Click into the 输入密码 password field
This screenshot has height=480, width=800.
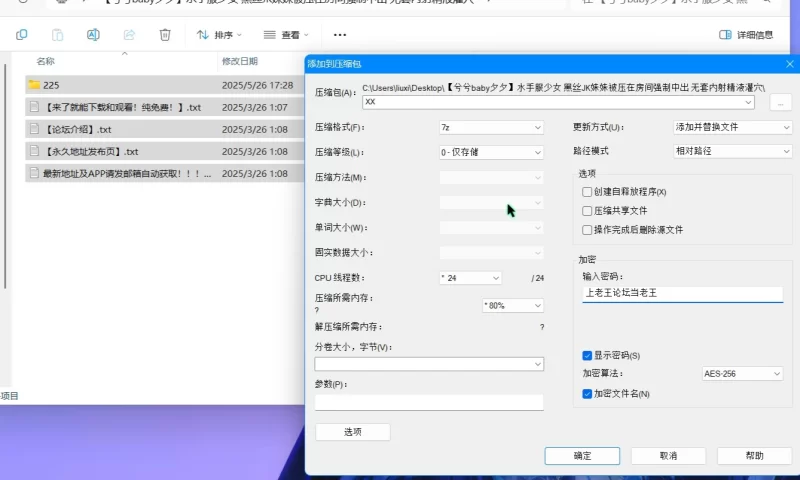[x=682, y=294]
